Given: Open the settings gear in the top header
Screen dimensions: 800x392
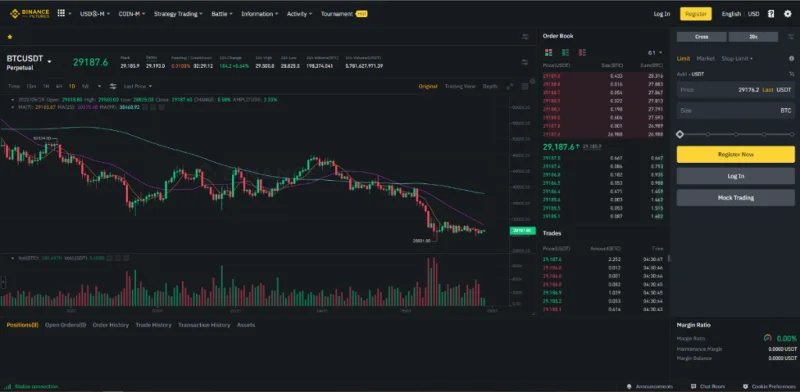Looking at the screenshot, I should (787, 14).
